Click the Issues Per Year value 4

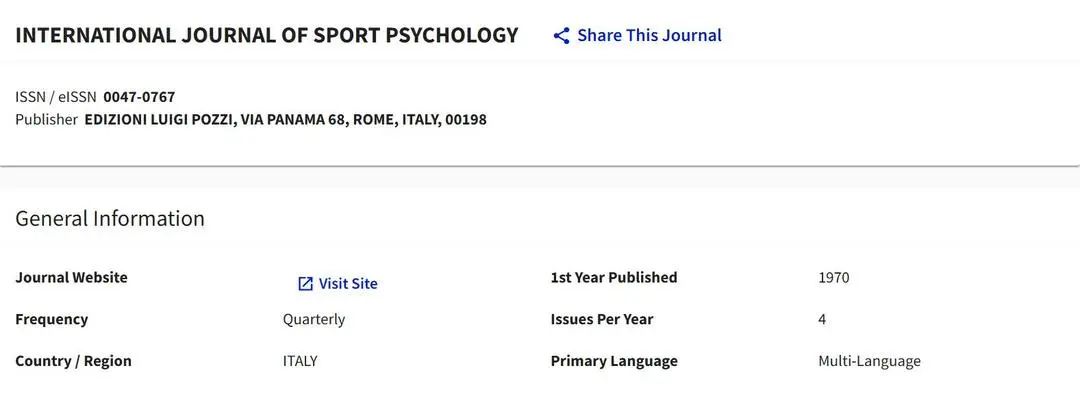(822, 320)
